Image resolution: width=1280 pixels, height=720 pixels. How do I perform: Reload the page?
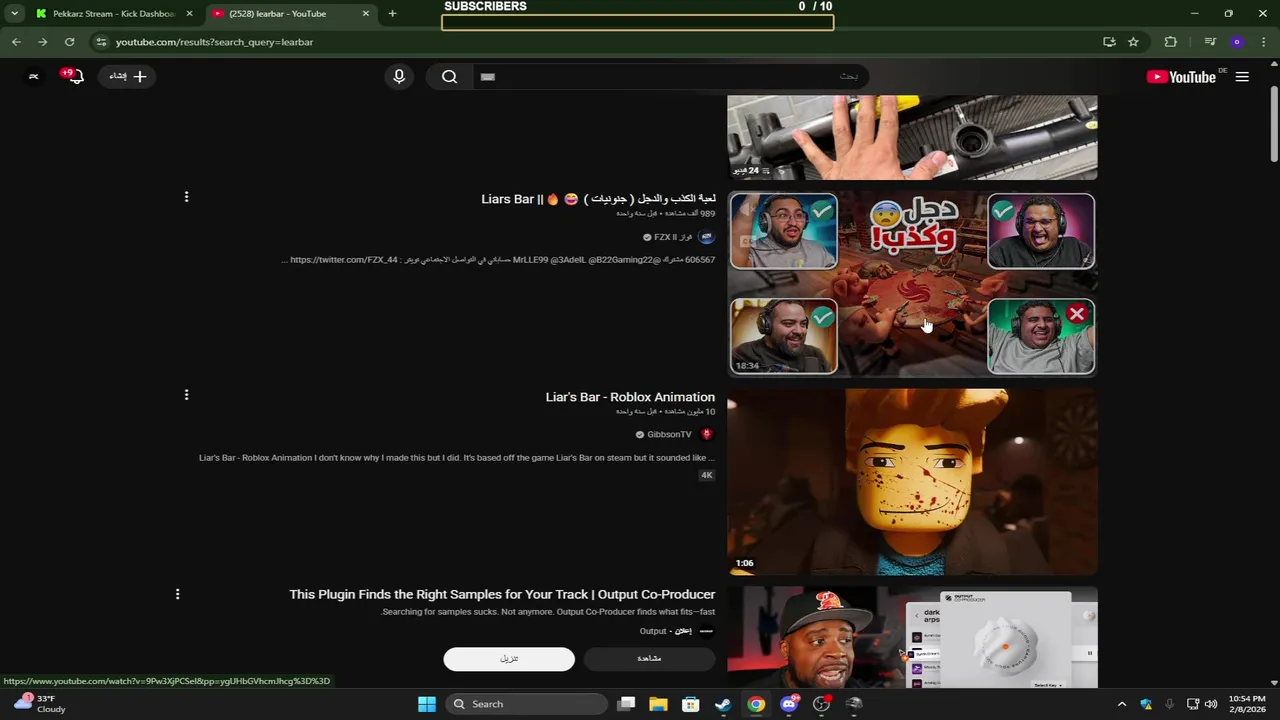pyautogui.click(x=69, y=42)
